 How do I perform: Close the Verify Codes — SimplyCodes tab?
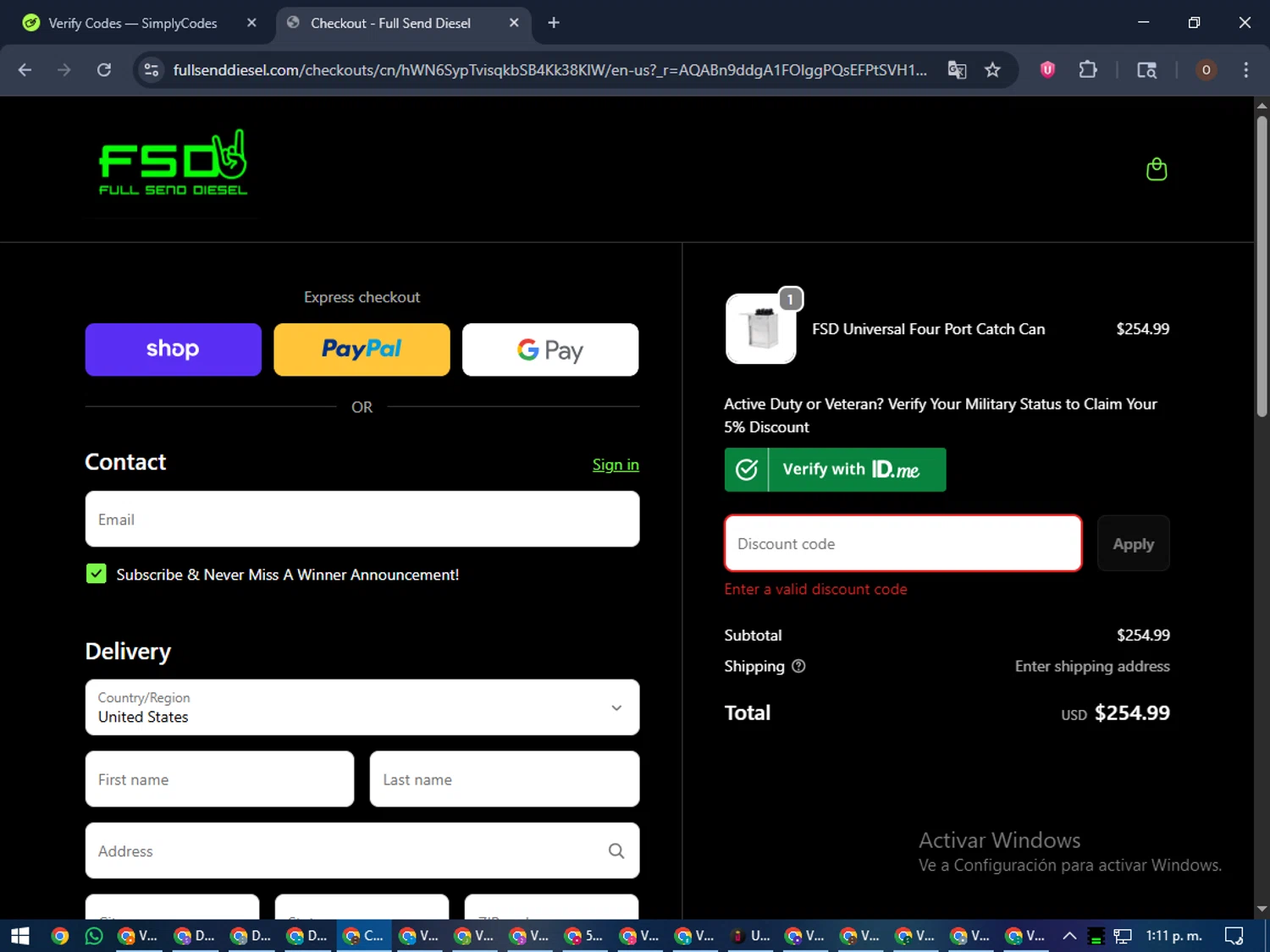(x=251, y=23)
